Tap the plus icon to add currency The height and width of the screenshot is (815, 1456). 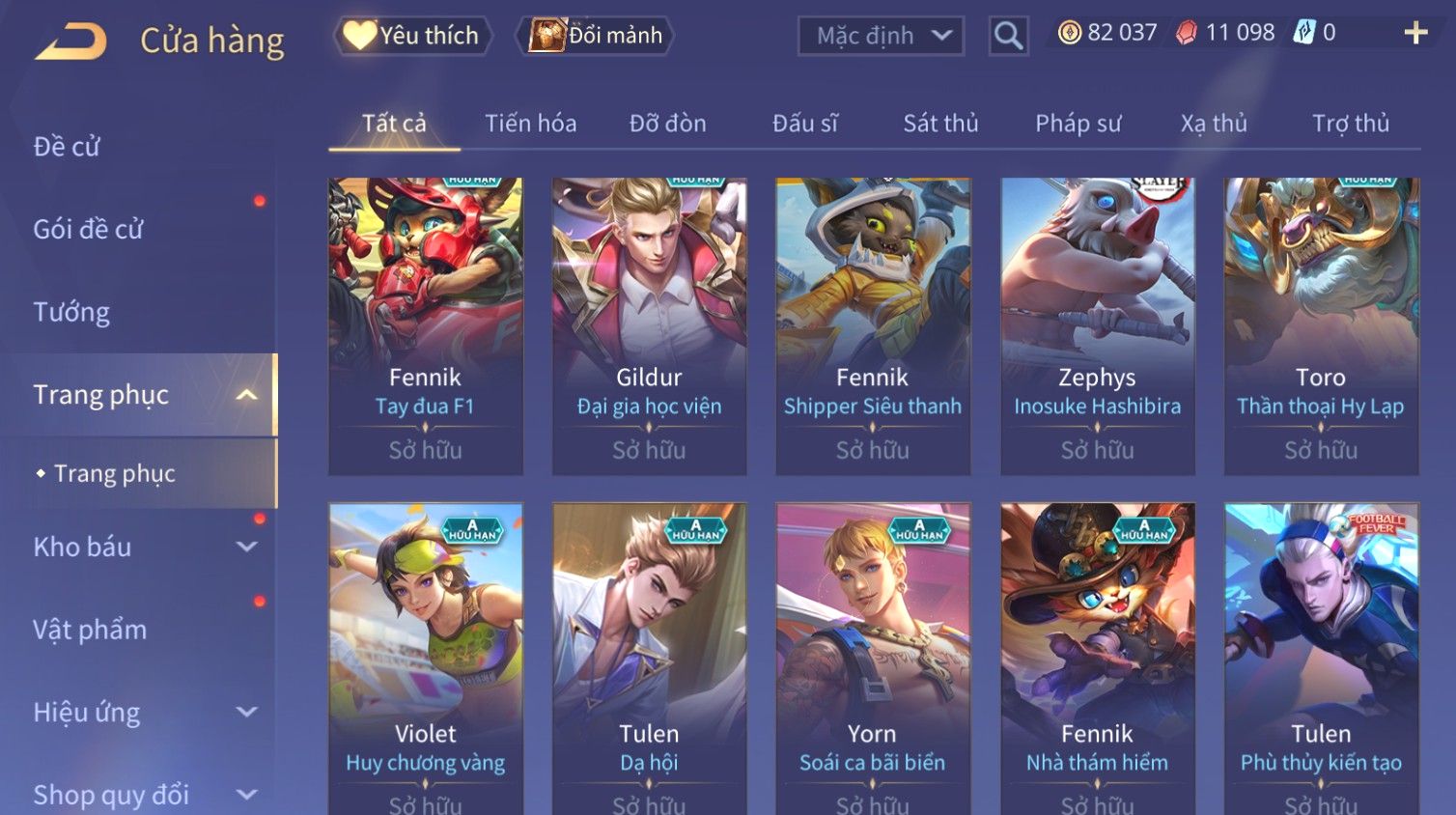(1415, 33)
